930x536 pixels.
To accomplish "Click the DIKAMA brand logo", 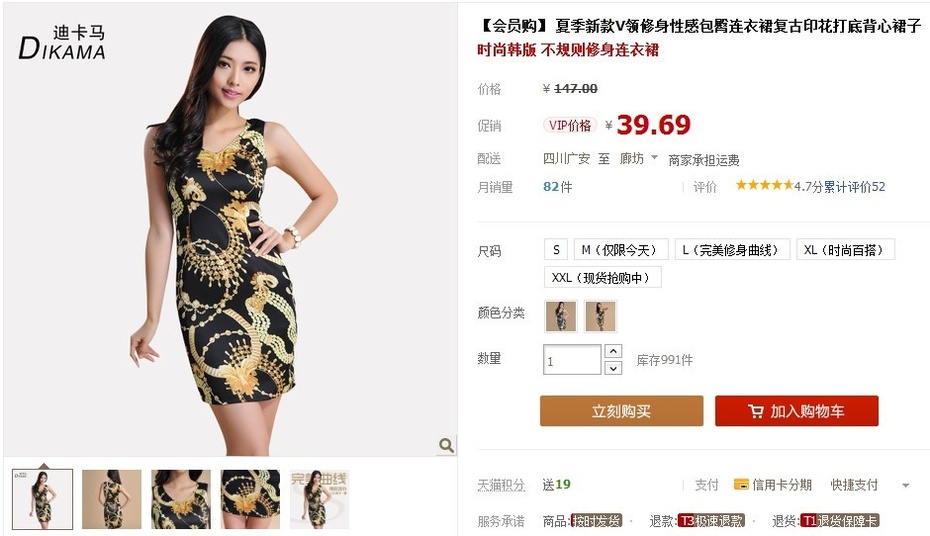I will point(62,42).
